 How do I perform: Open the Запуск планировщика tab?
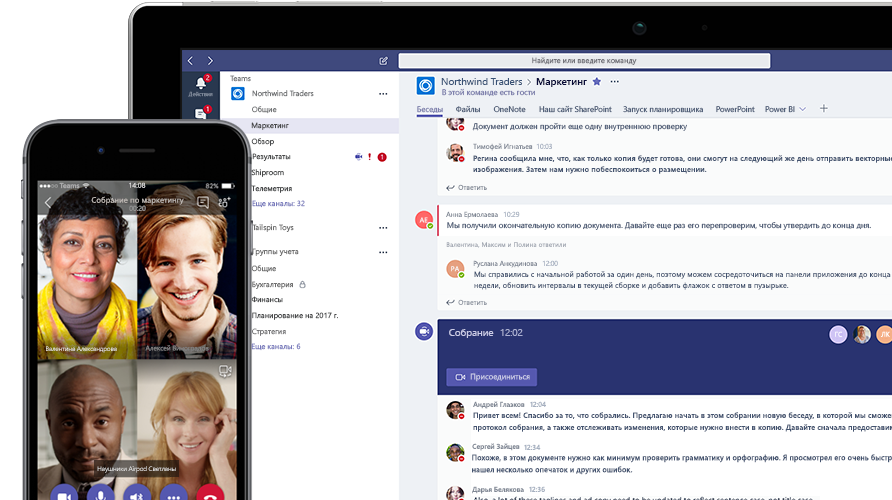click(x=663, y=109)
